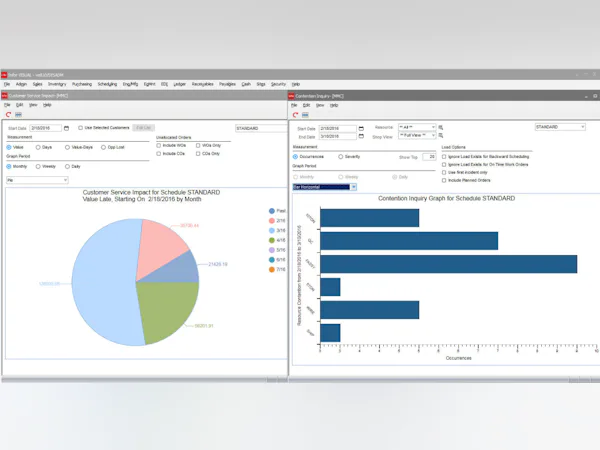This screenshot has height=450, width=600.
Task: Select the Opp Lost measurement option
Action: (x=103, y=147)
